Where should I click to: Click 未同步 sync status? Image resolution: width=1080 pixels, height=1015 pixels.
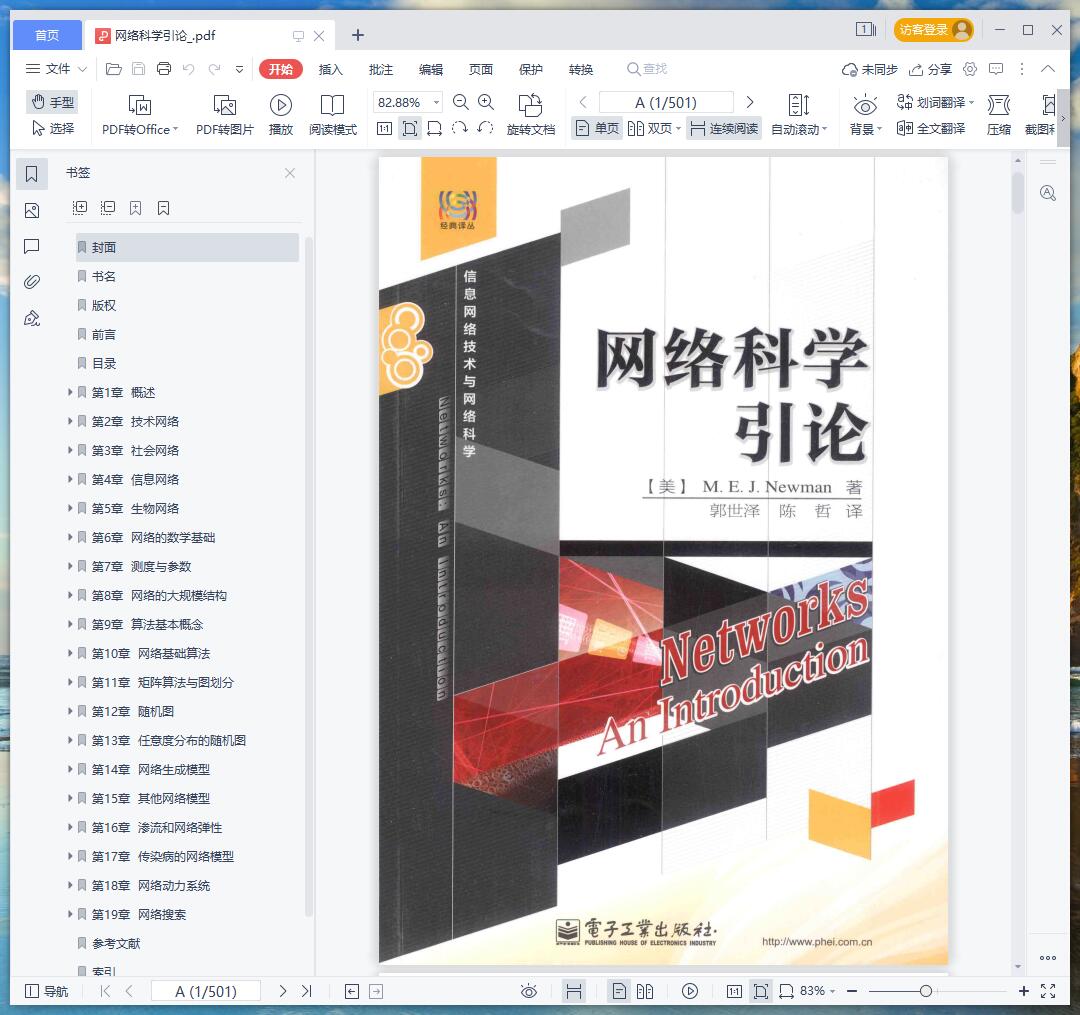coord(870,70)
